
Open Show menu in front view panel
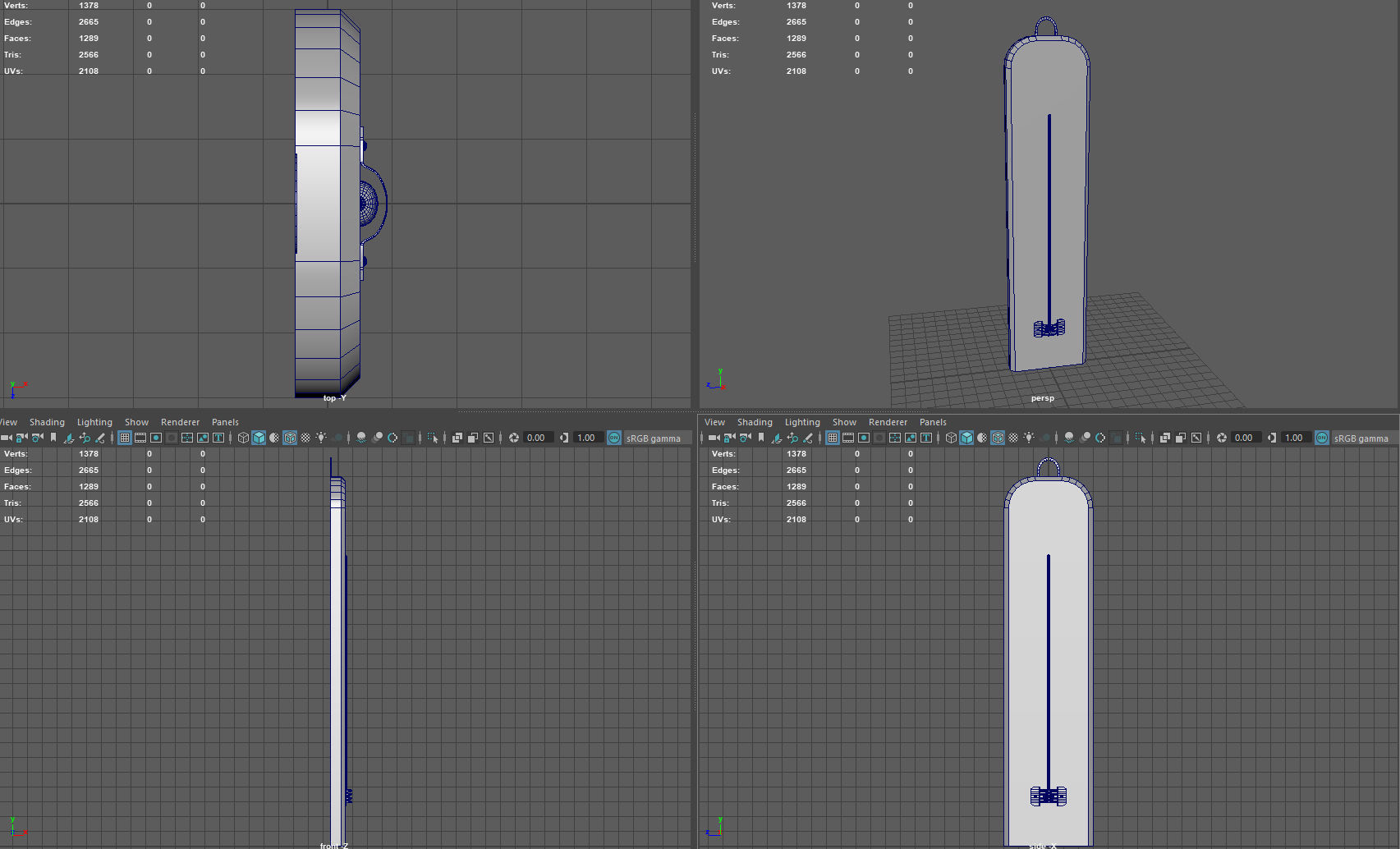(136, 422)
